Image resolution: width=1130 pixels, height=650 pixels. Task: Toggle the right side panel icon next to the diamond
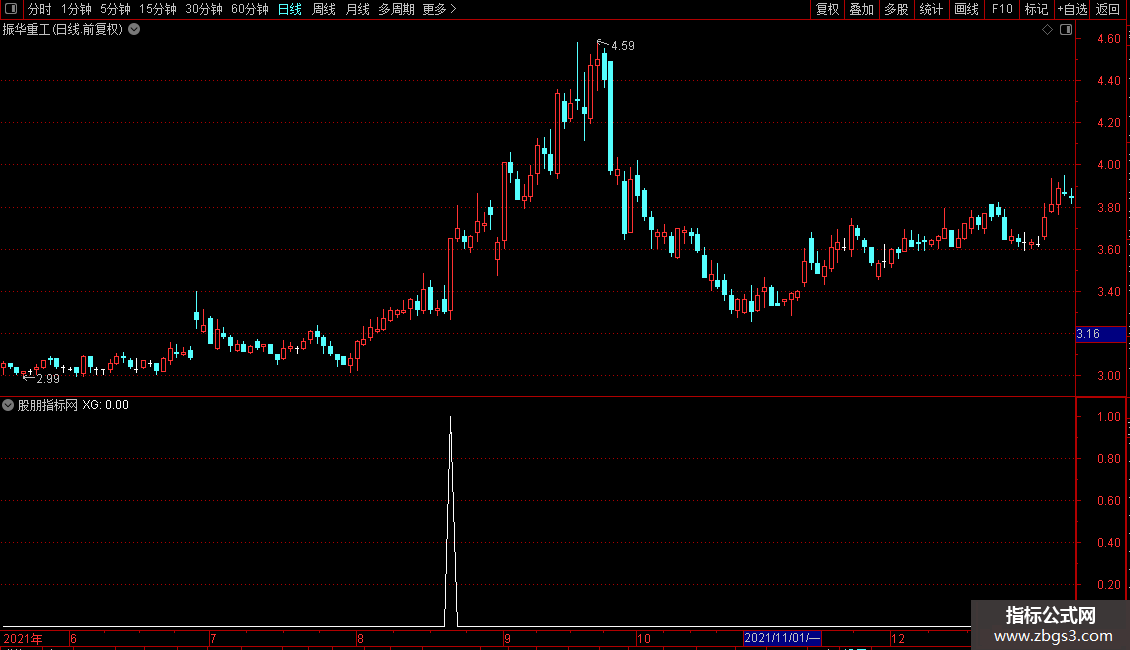(x=1066, y=30)
